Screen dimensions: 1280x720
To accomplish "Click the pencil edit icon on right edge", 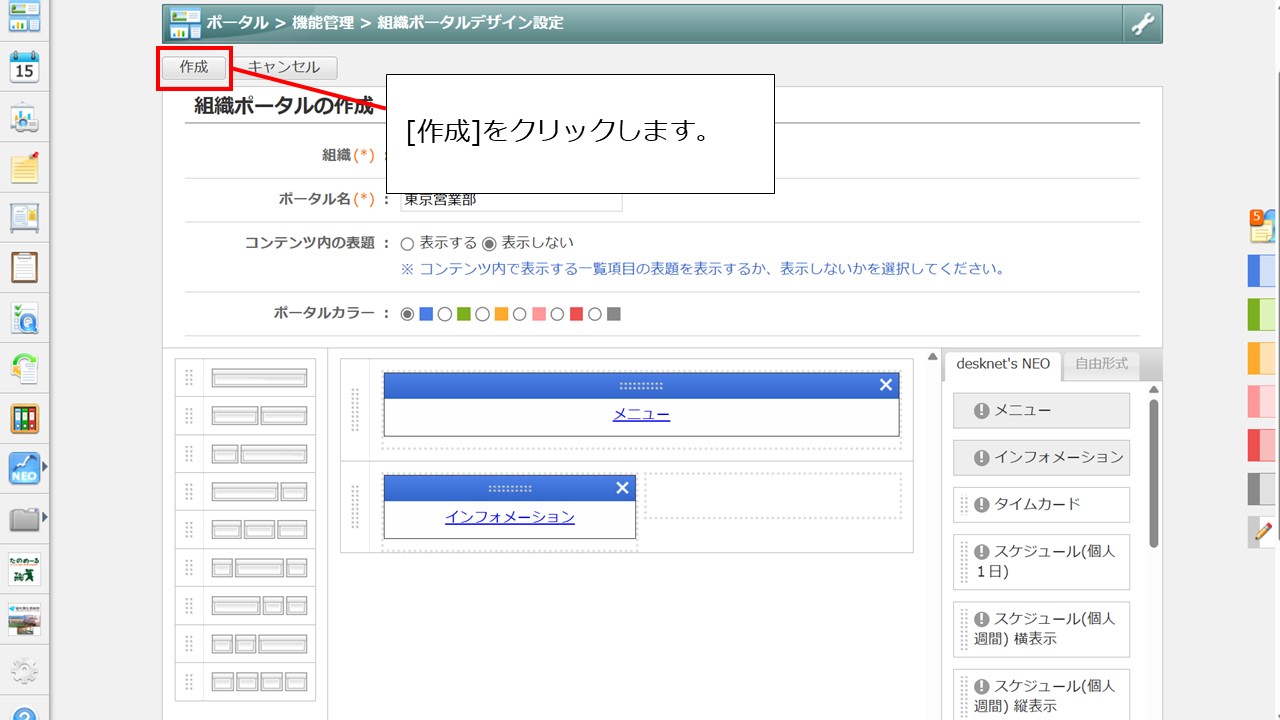I will coord(1263,531).
